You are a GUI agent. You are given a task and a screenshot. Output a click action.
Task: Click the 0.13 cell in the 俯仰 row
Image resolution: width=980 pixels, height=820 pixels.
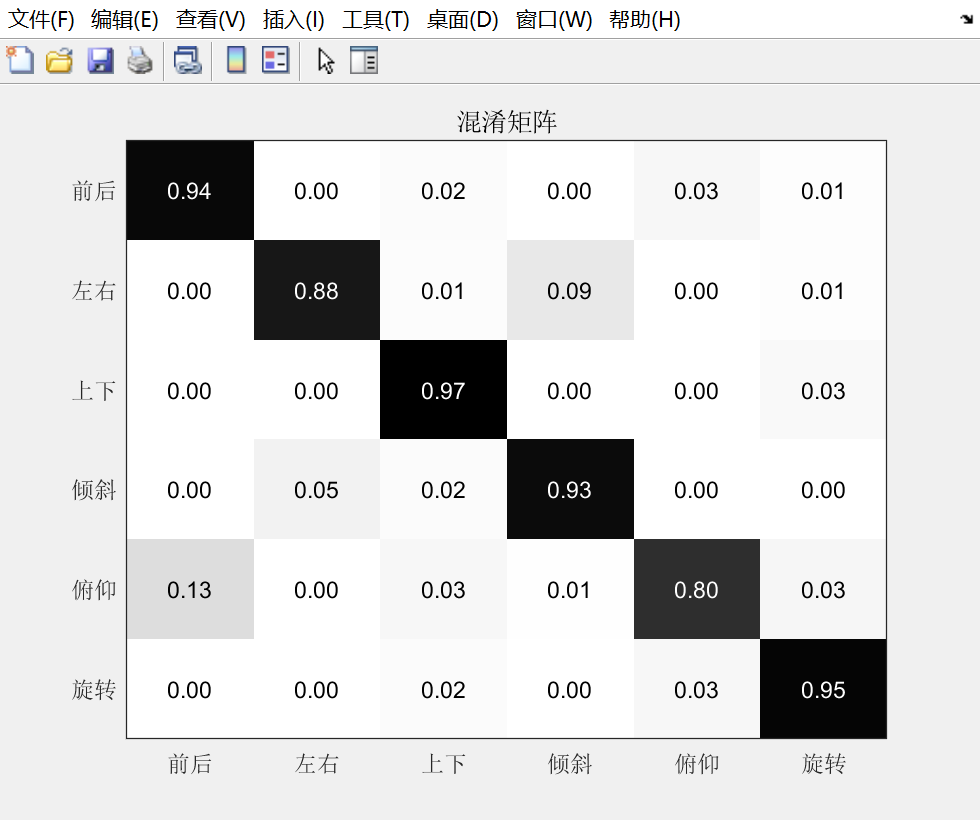pos(190,589)
